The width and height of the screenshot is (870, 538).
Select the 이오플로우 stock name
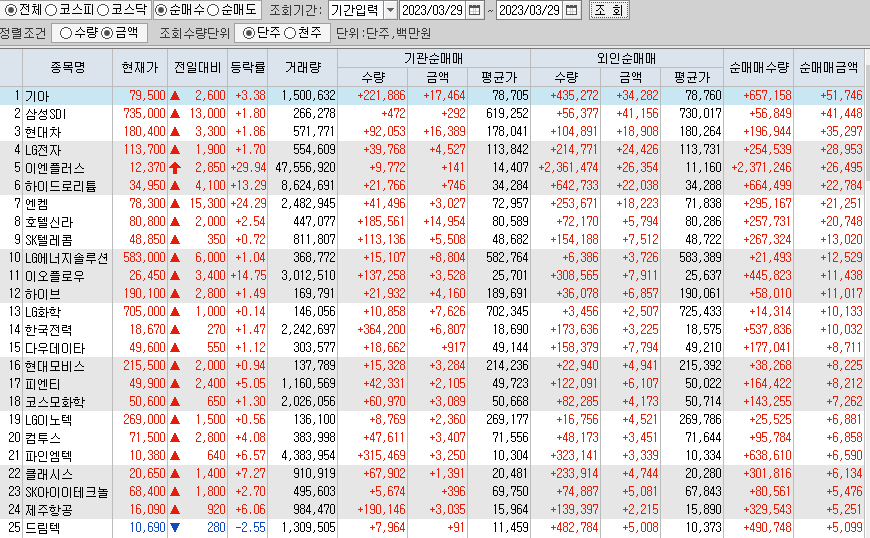(x=54, y=276)
